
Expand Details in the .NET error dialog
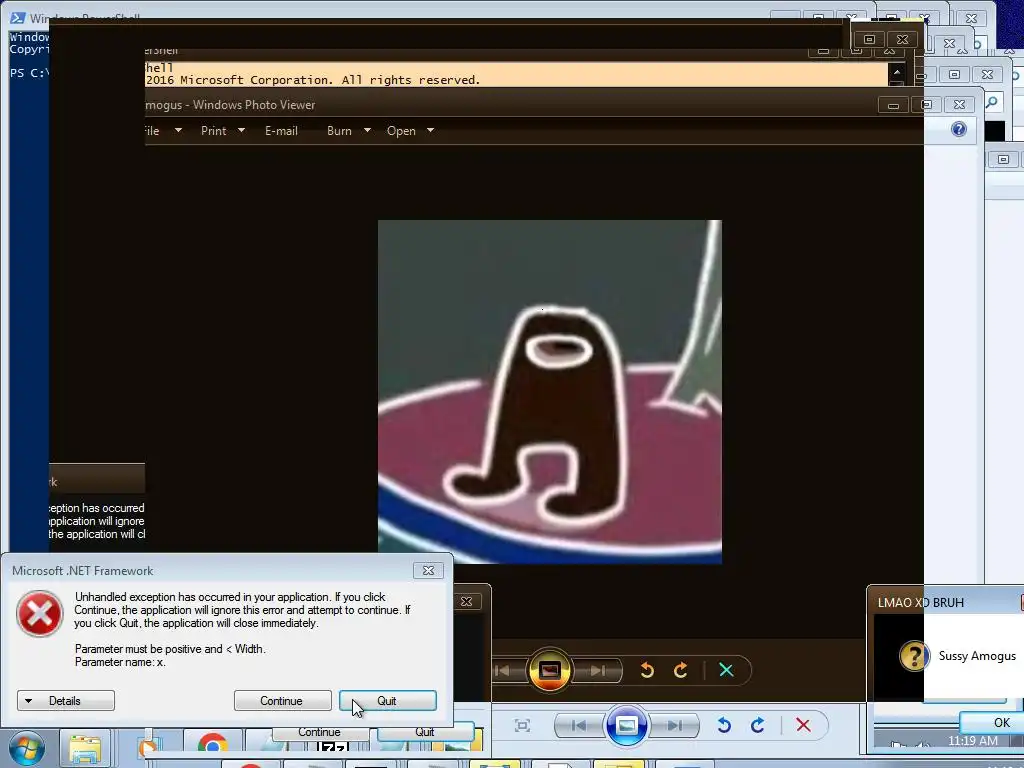pyautogui.click(x=65, y=701)
